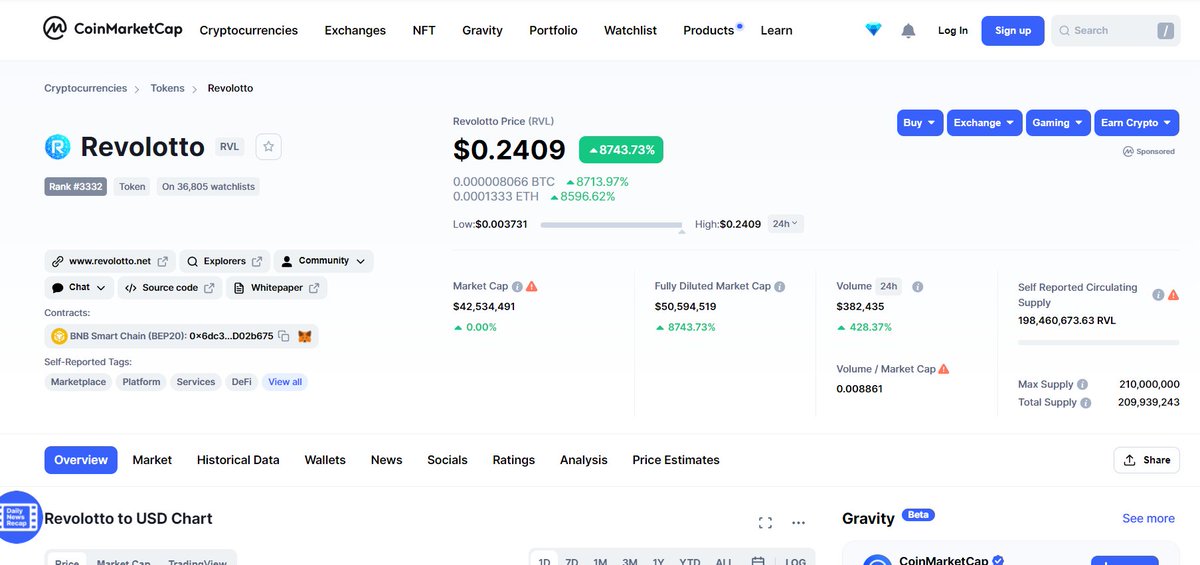The width and height of the screenshot is (1200, 565).
Task: Switch to the Analysis tab
Action: (584, 460)
